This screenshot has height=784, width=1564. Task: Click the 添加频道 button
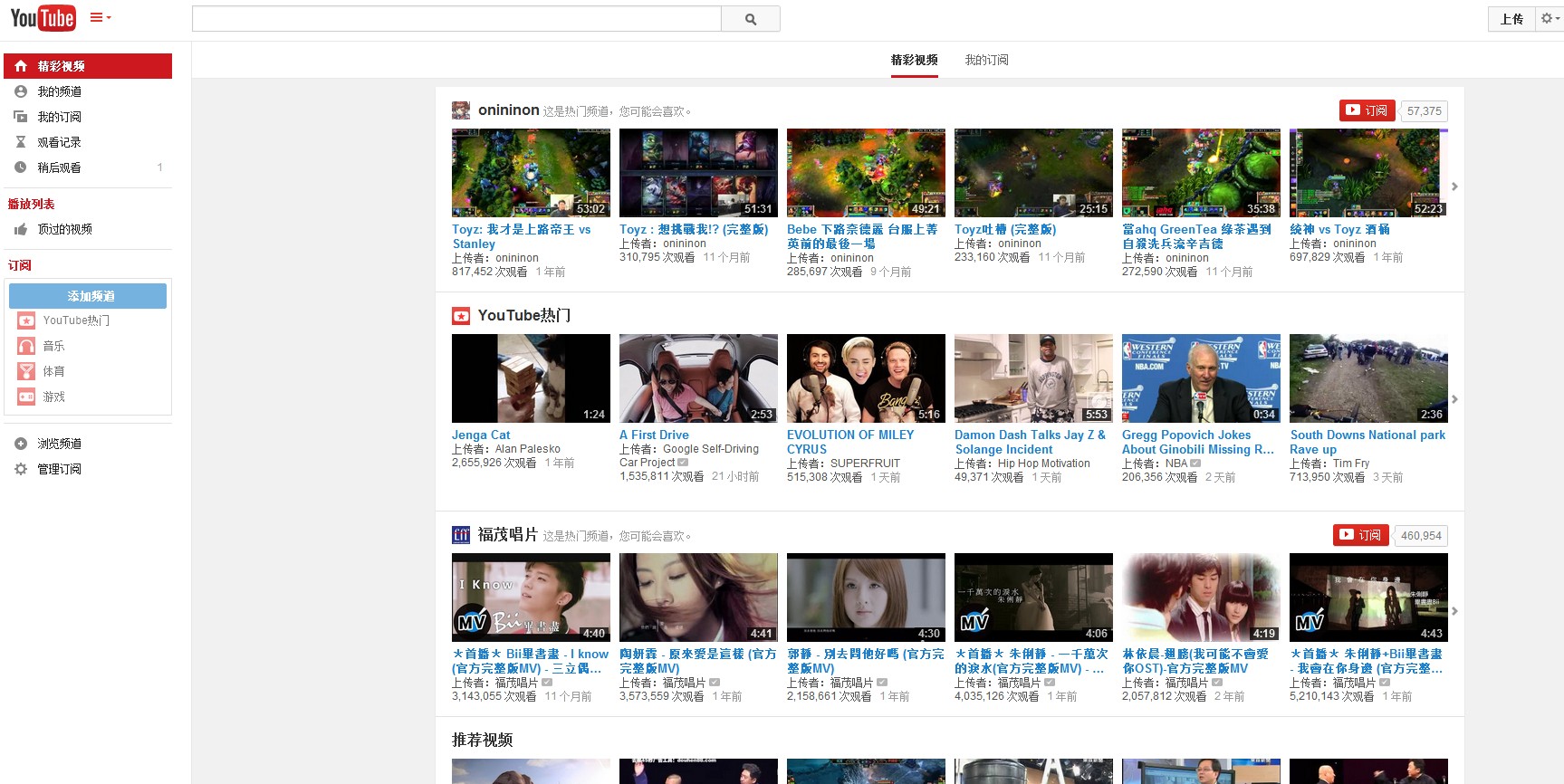[88, 296]
